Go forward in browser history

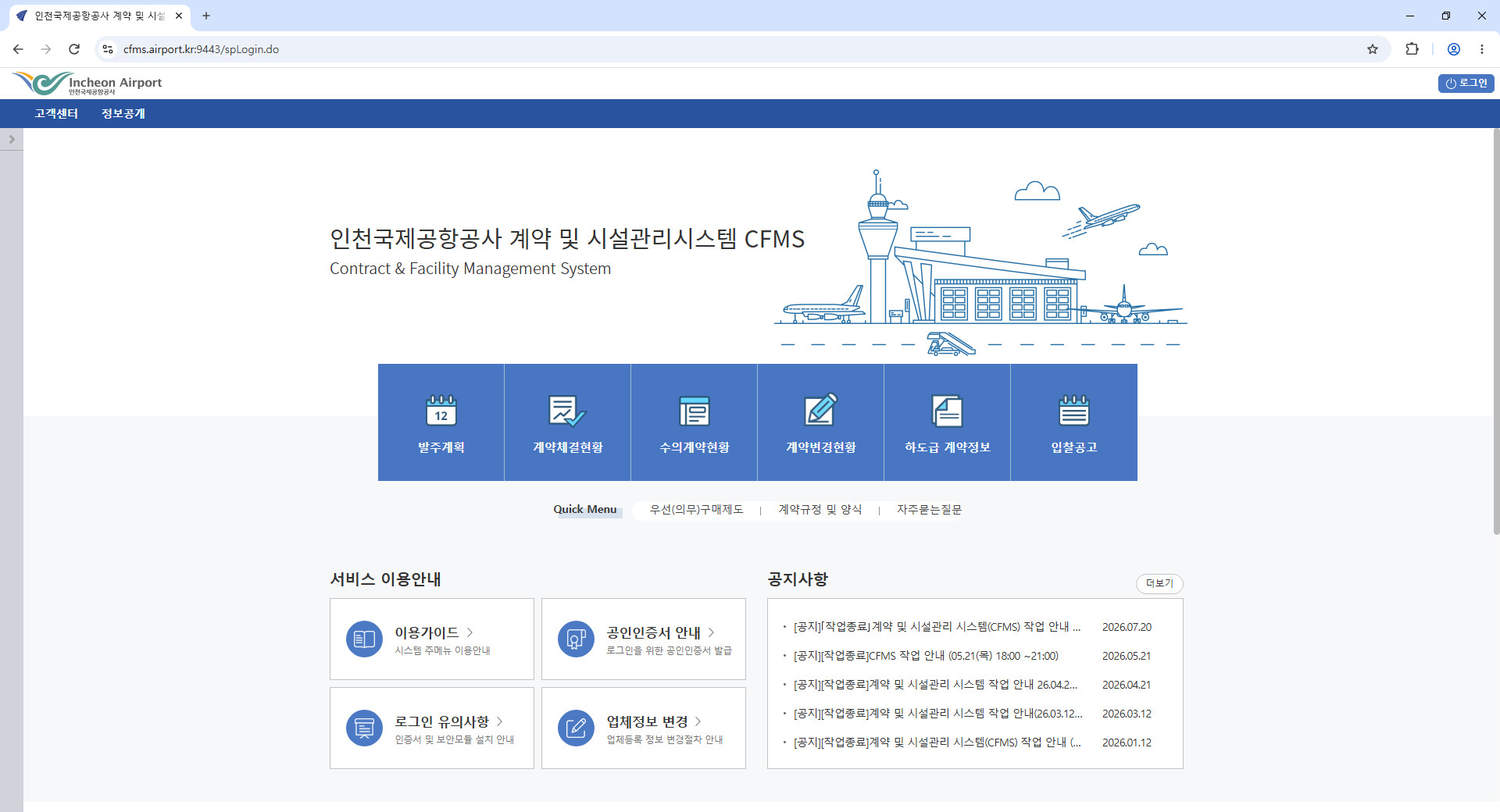point(46,49)
